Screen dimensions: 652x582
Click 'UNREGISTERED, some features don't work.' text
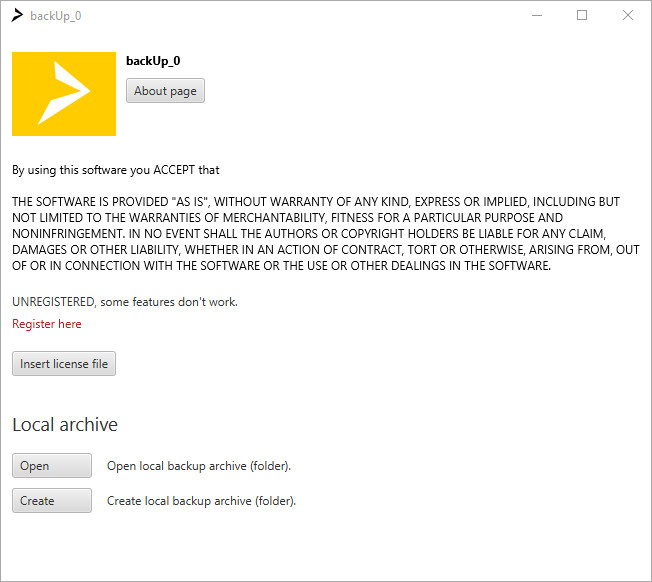coord(125,302)
